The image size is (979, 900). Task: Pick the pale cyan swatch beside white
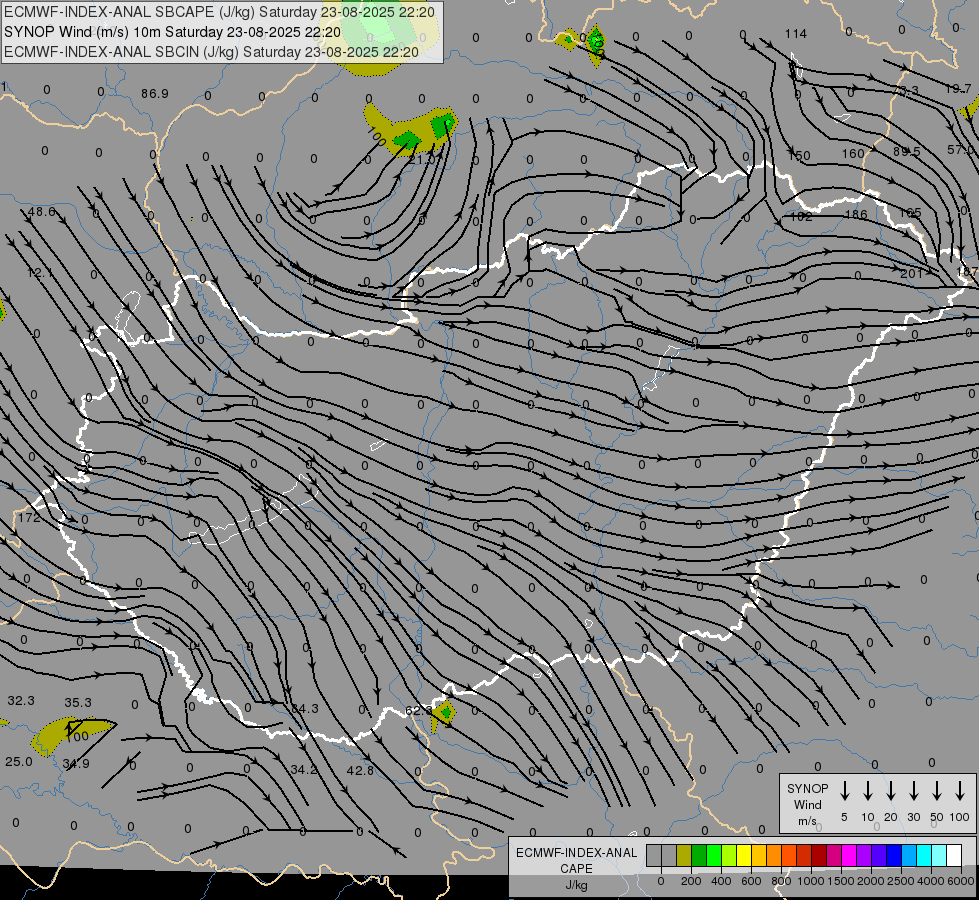pyautogui.click(x=939, y=856)
